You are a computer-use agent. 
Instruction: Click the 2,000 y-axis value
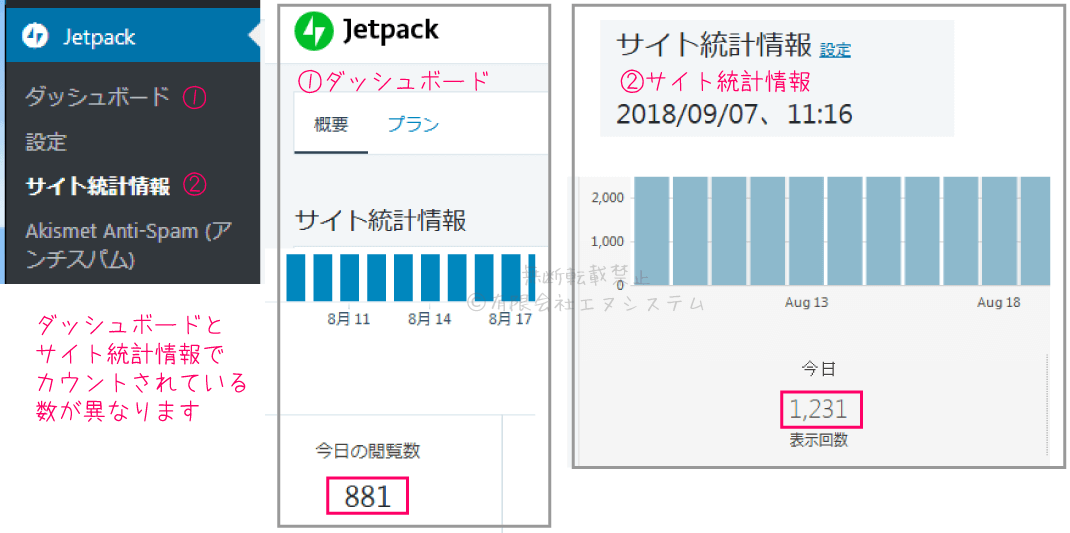click(607, 199)
